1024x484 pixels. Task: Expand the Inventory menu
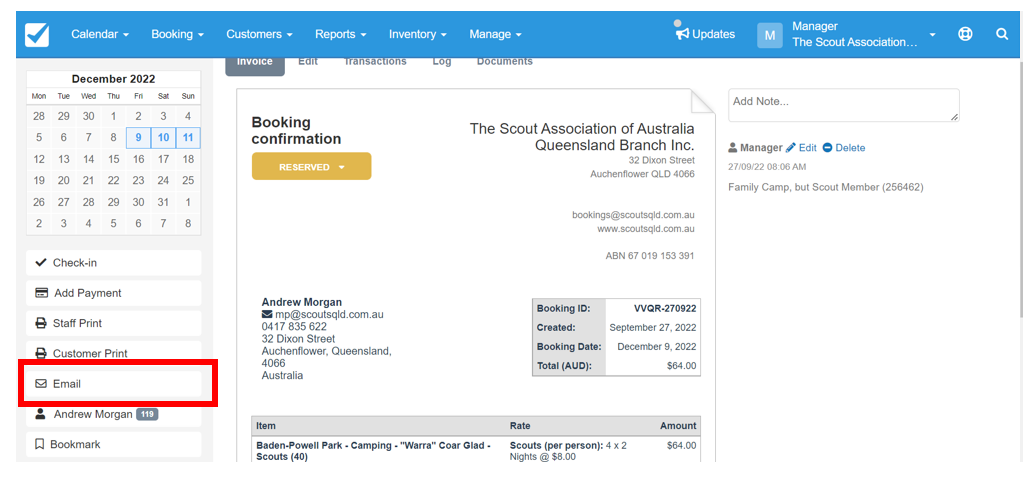click(x=417, y=34)
